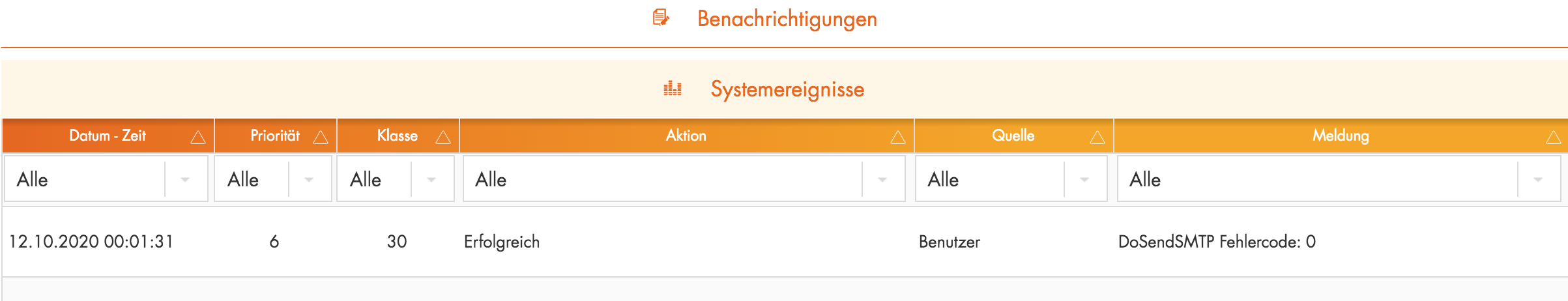The width and height of the screenshot is (1568, 301).
Task: Click the Quelle sort triangle icon
Action: tap(1097, 137)
